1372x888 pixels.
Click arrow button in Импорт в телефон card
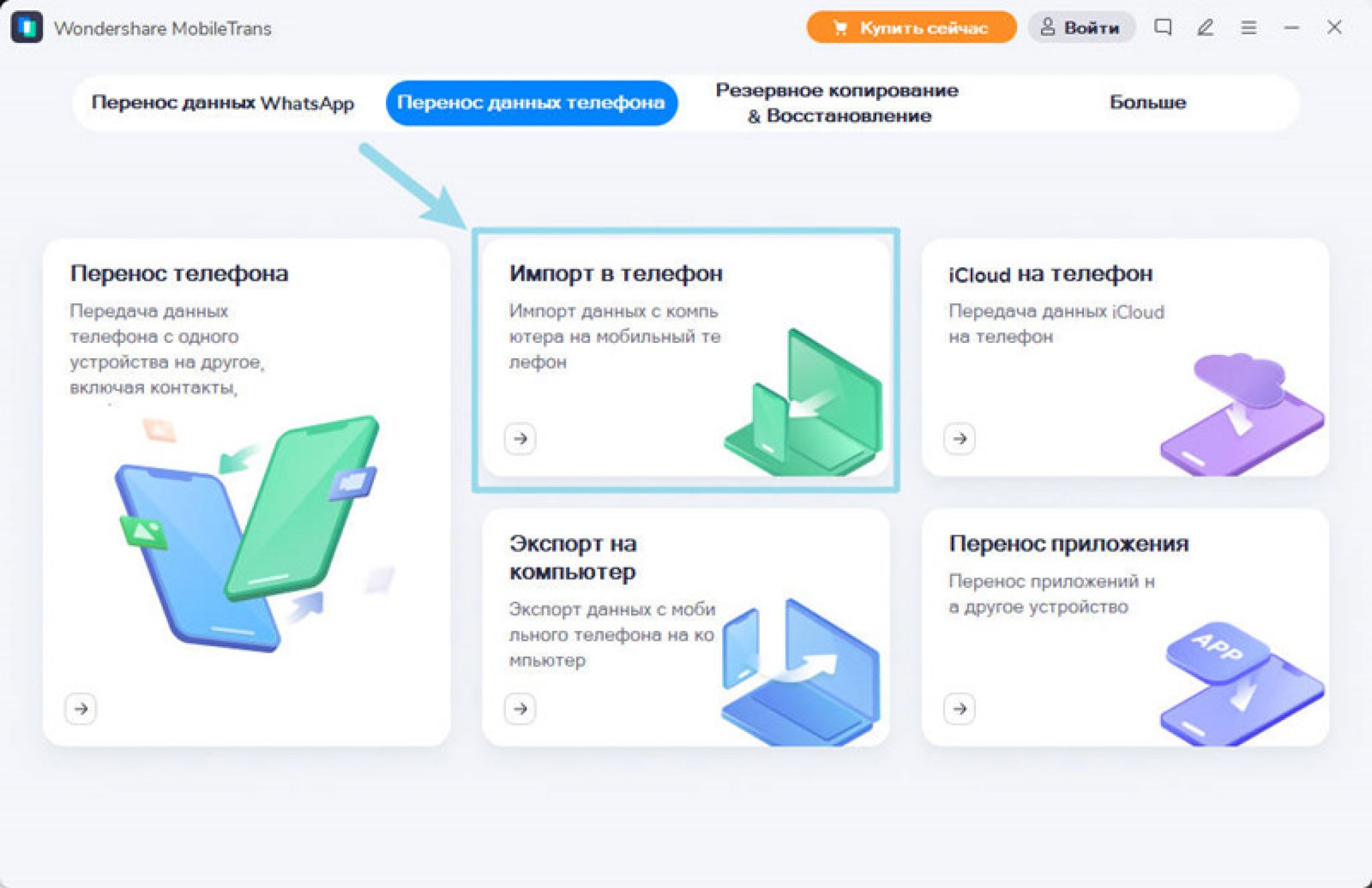click(x=521, y=439)
